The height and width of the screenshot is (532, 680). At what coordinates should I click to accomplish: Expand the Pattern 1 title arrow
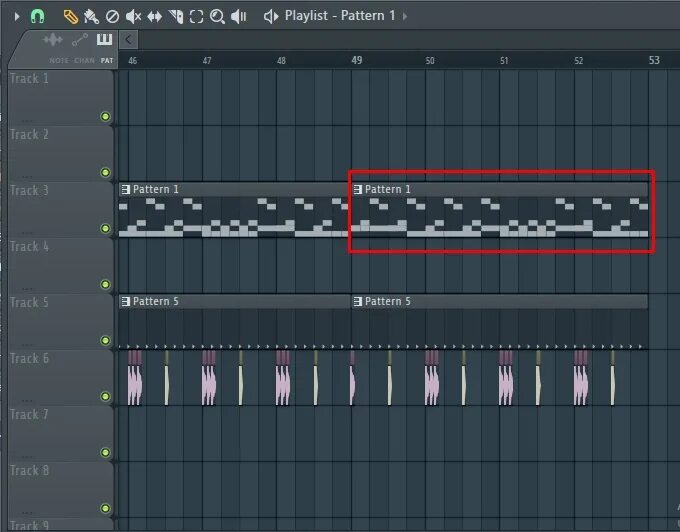click(405, 16)
